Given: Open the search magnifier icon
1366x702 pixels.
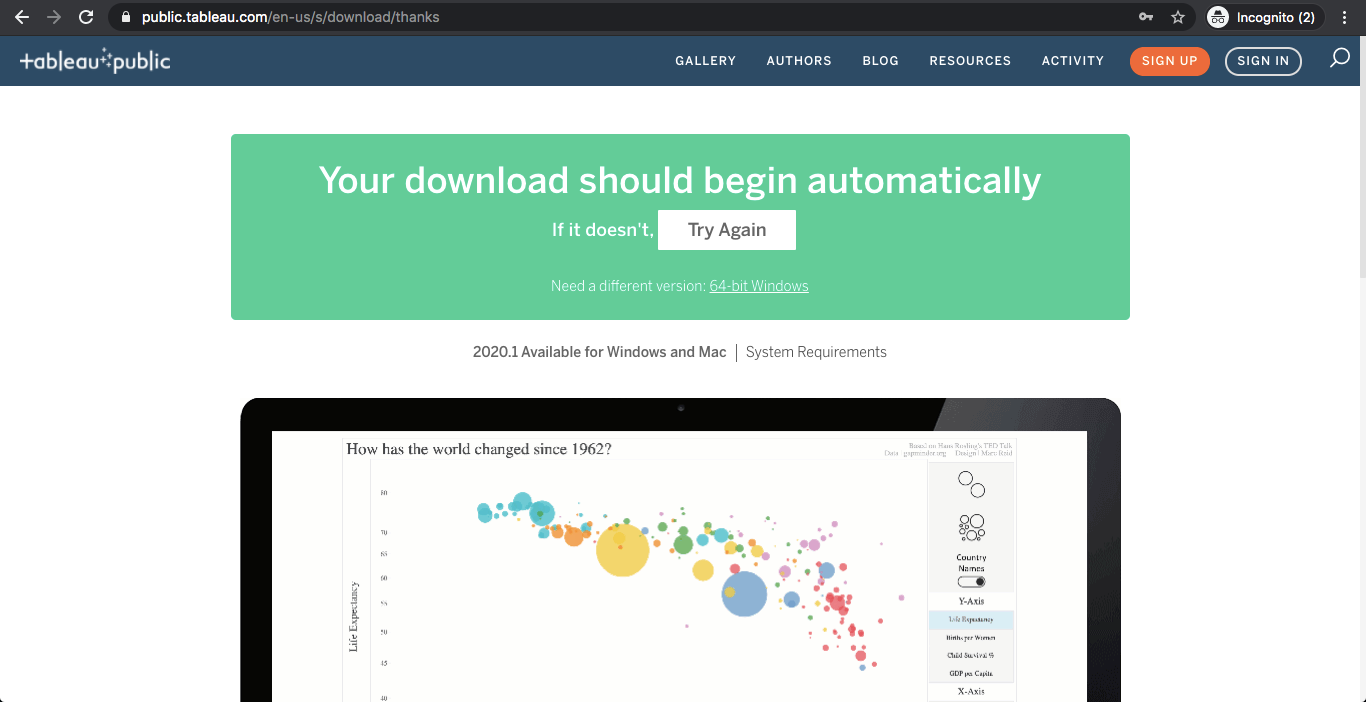Looking at the screenshot, I should click(1339, 59).
